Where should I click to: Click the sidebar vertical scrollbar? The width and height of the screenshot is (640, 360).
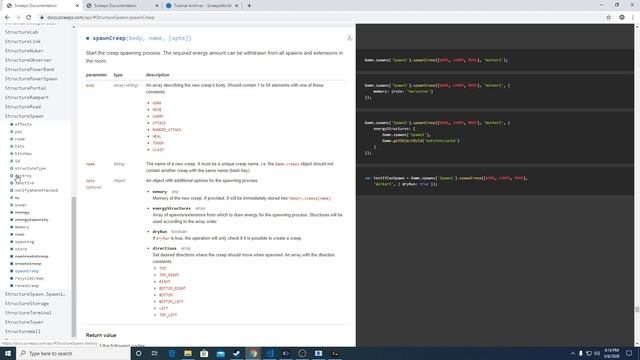point(74,267)
